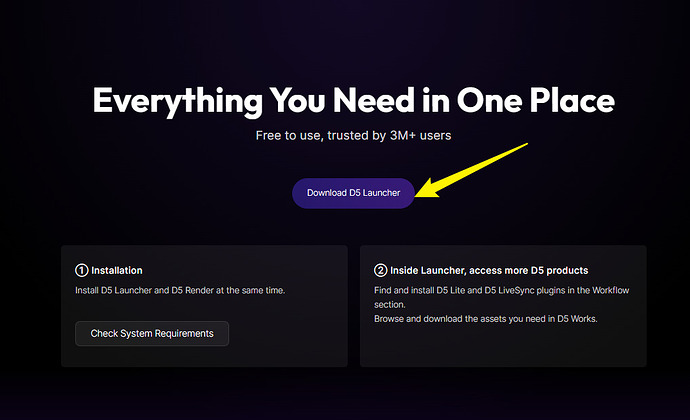Click the 'Find and install D5 Lite' sentence
This screenshot has height=420, width=690.
tap(501, 297)
